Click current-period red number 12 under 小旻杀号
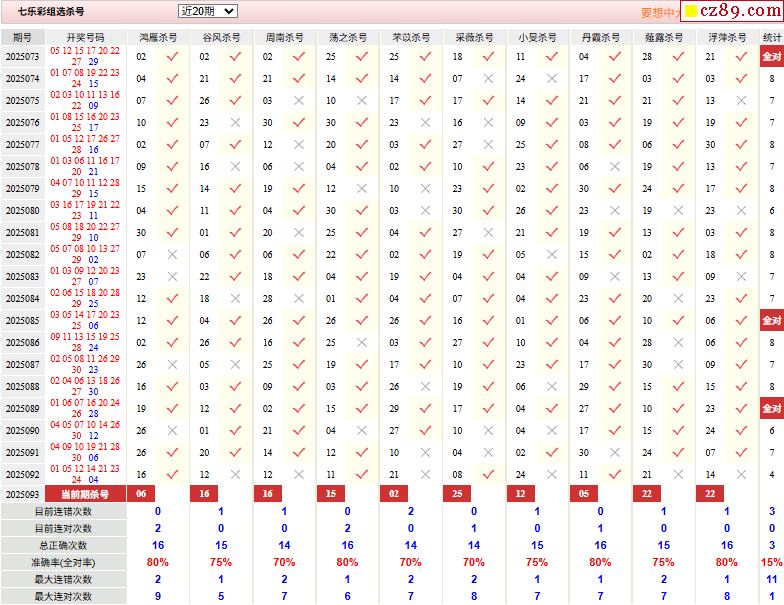This screenshot has height=605, width=784. [x=520, y=494]
